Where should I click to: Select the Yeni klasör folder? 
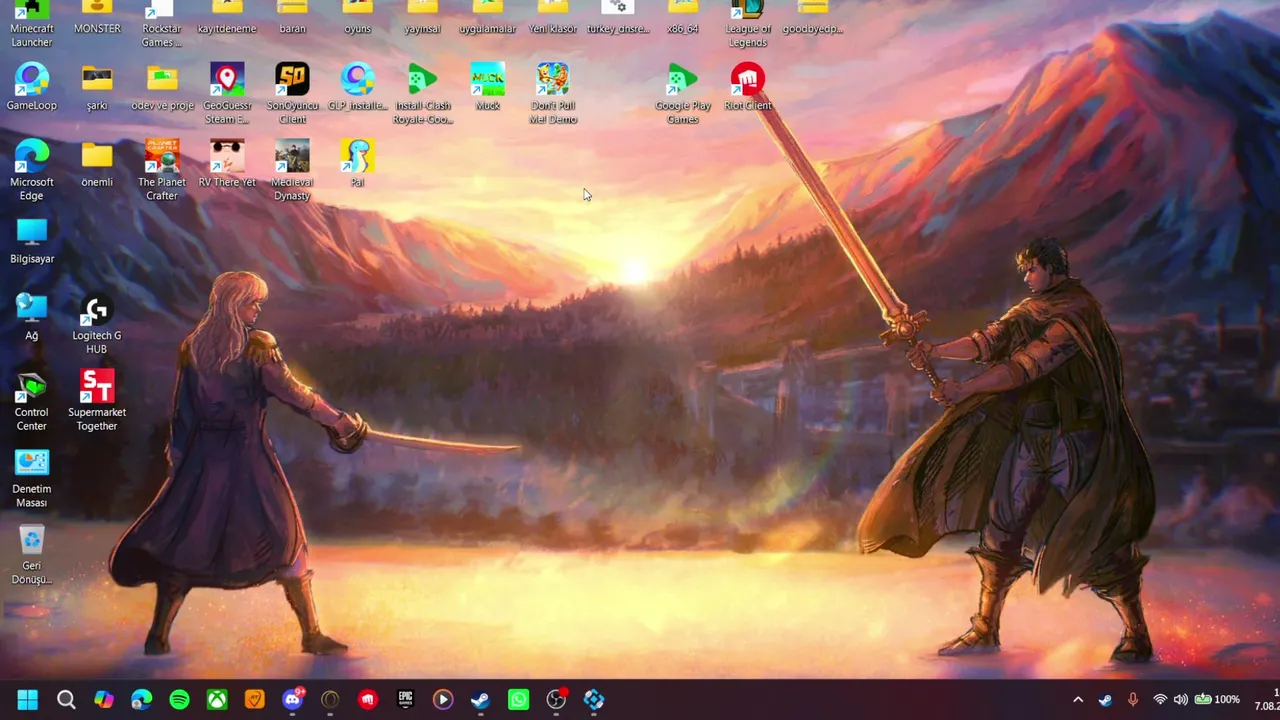pyautogui.click(x=553, y=18)
